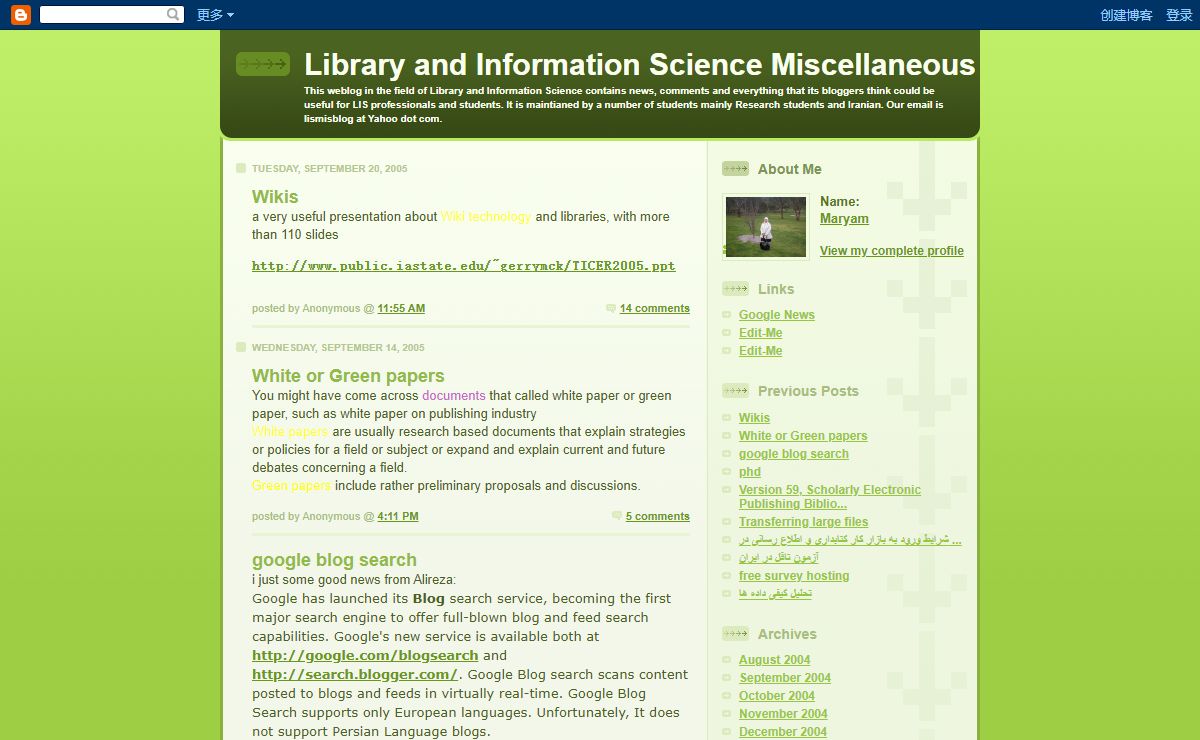The height and width of the screenshot is (740, 1200).
Task: Click the comment bubble icon beside 5 comments
Action: [x=617, y=516]
